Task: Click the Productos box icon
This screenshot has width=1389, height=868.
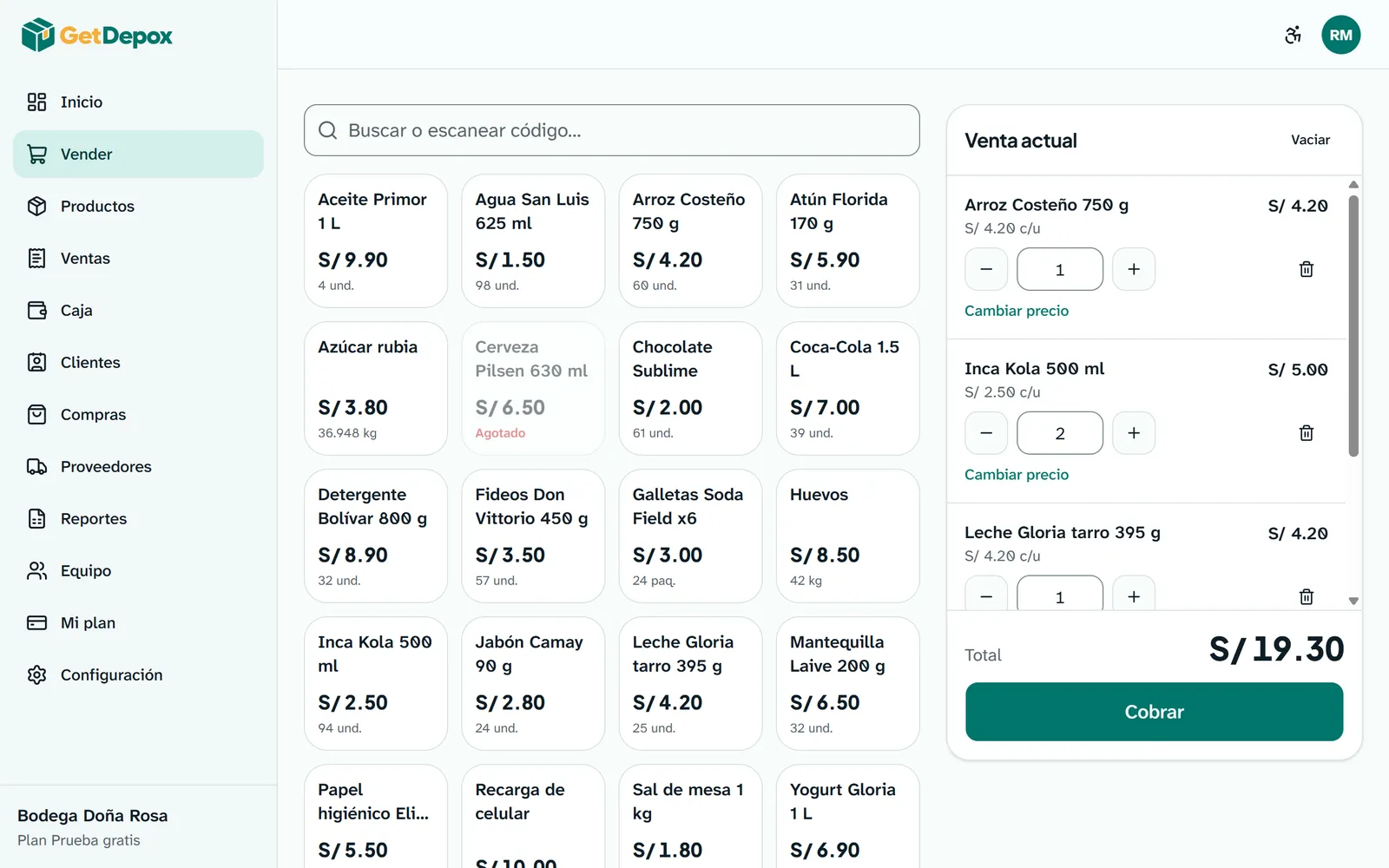Action: tap(36, 207)
